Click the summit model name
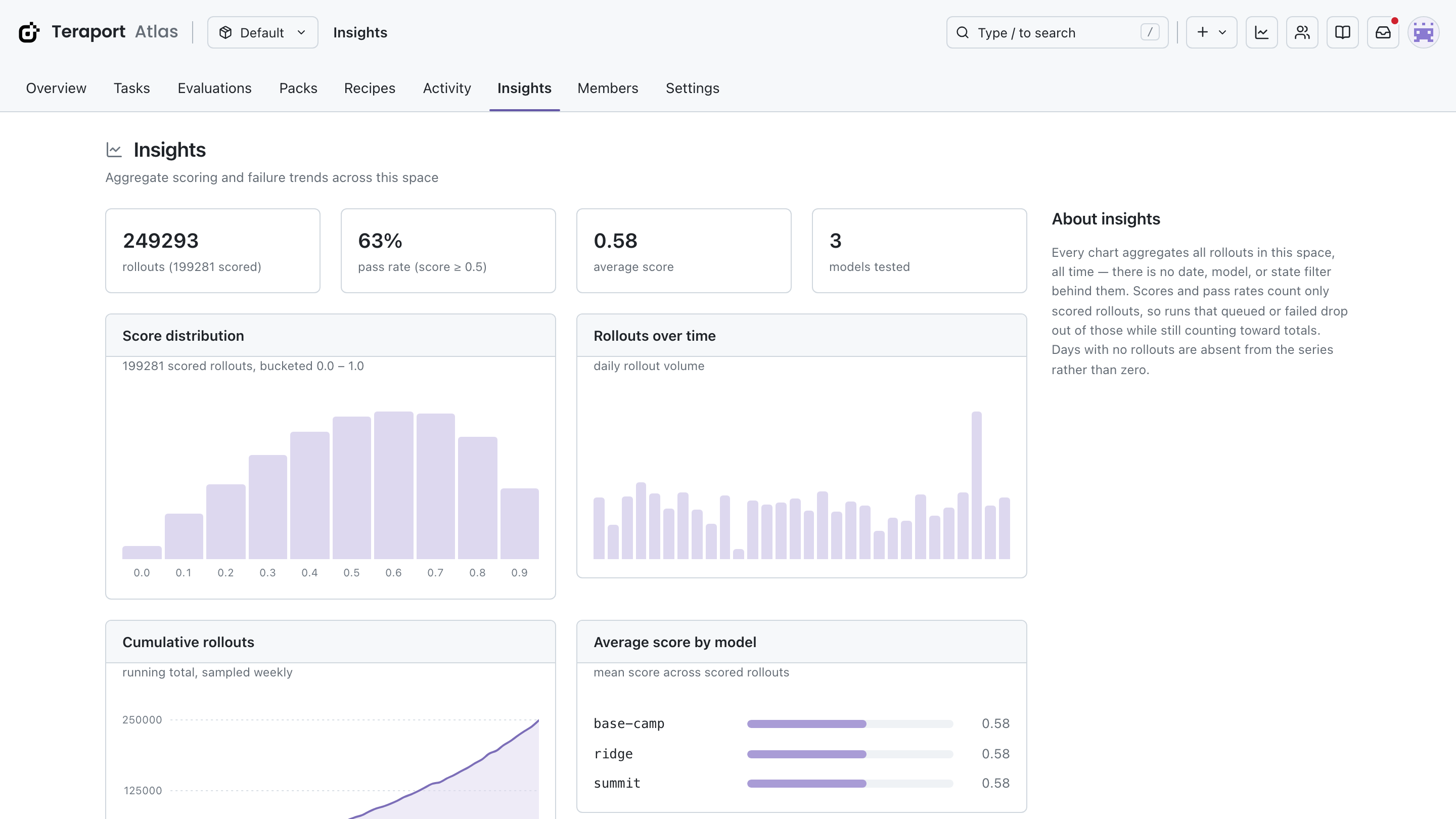 click(617, 784)
